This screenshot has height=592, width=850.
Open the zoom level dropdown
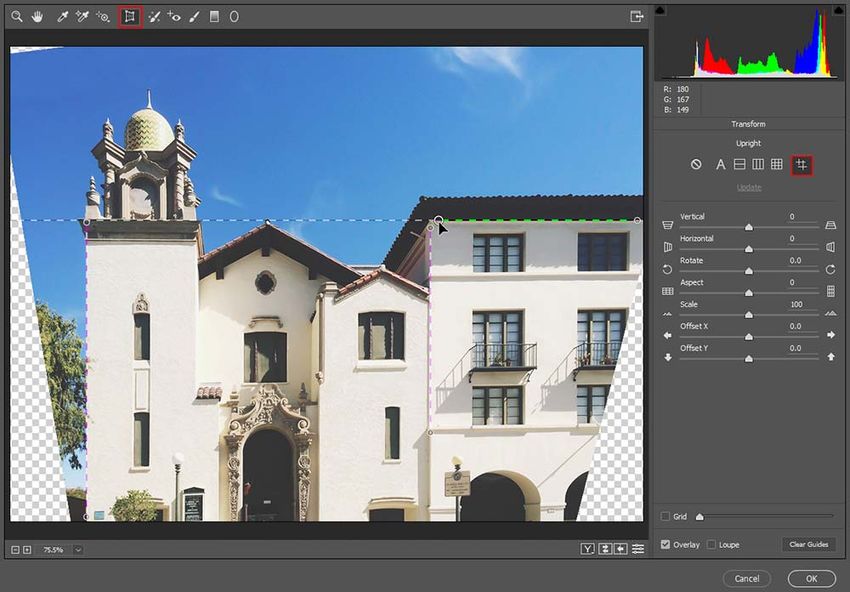click(78, 550)
